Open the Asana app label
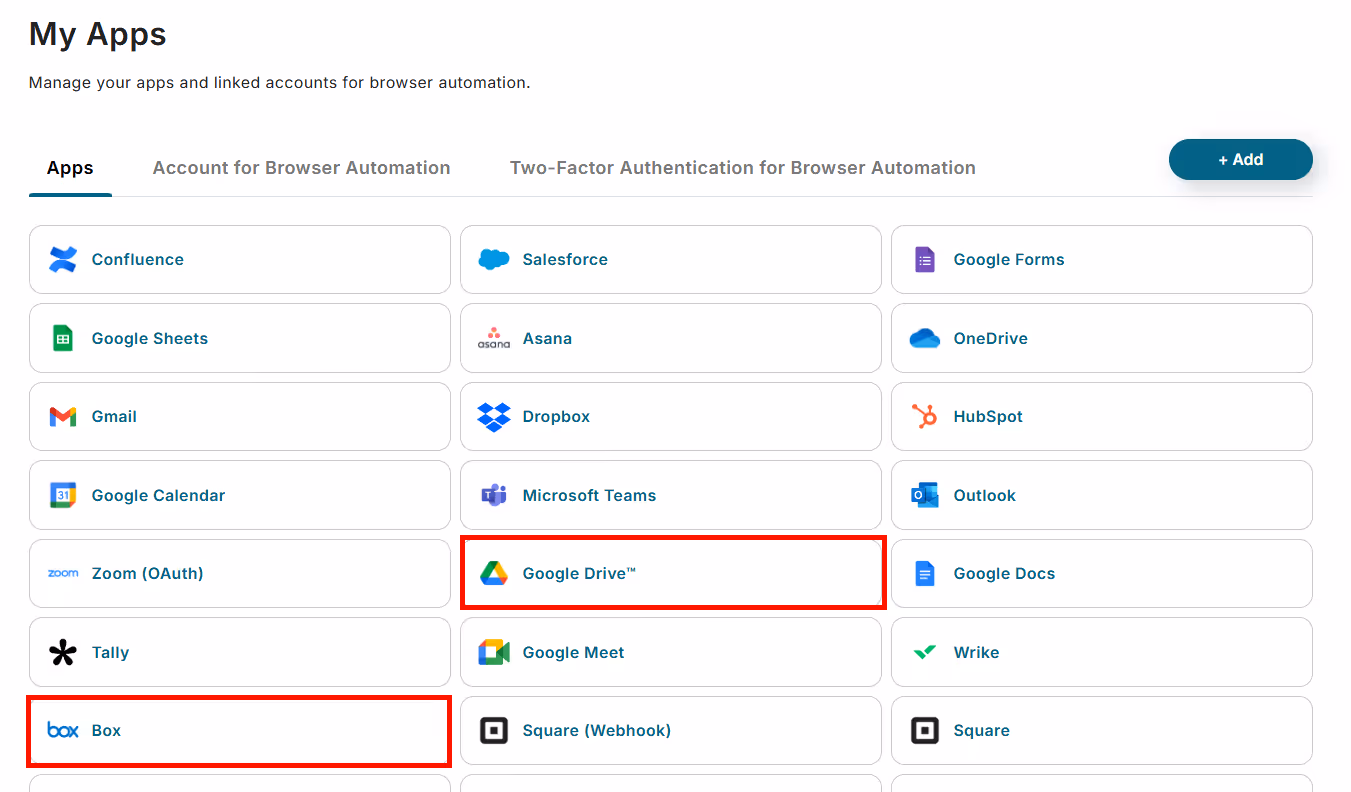1351x792 pixels. click(547, 338)
